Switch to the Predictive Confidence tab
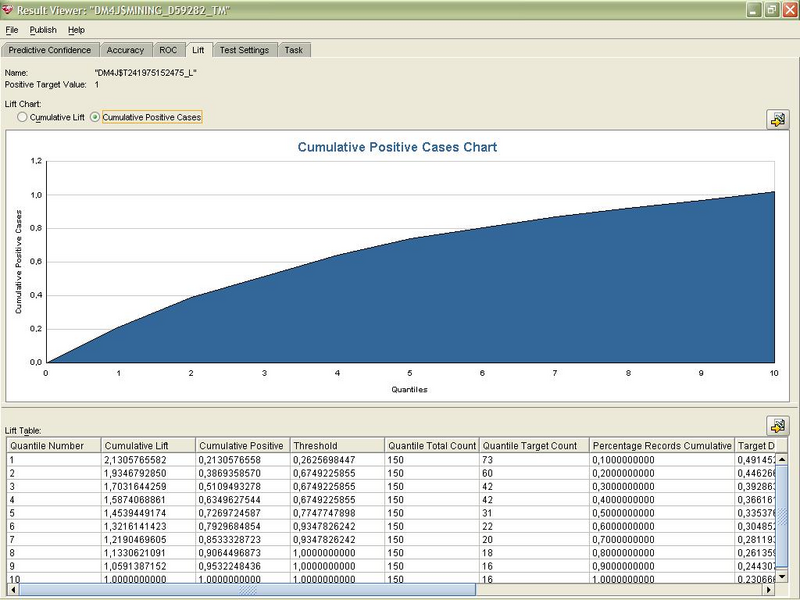Viewport: 800px width, 600px height. point(50,49)
